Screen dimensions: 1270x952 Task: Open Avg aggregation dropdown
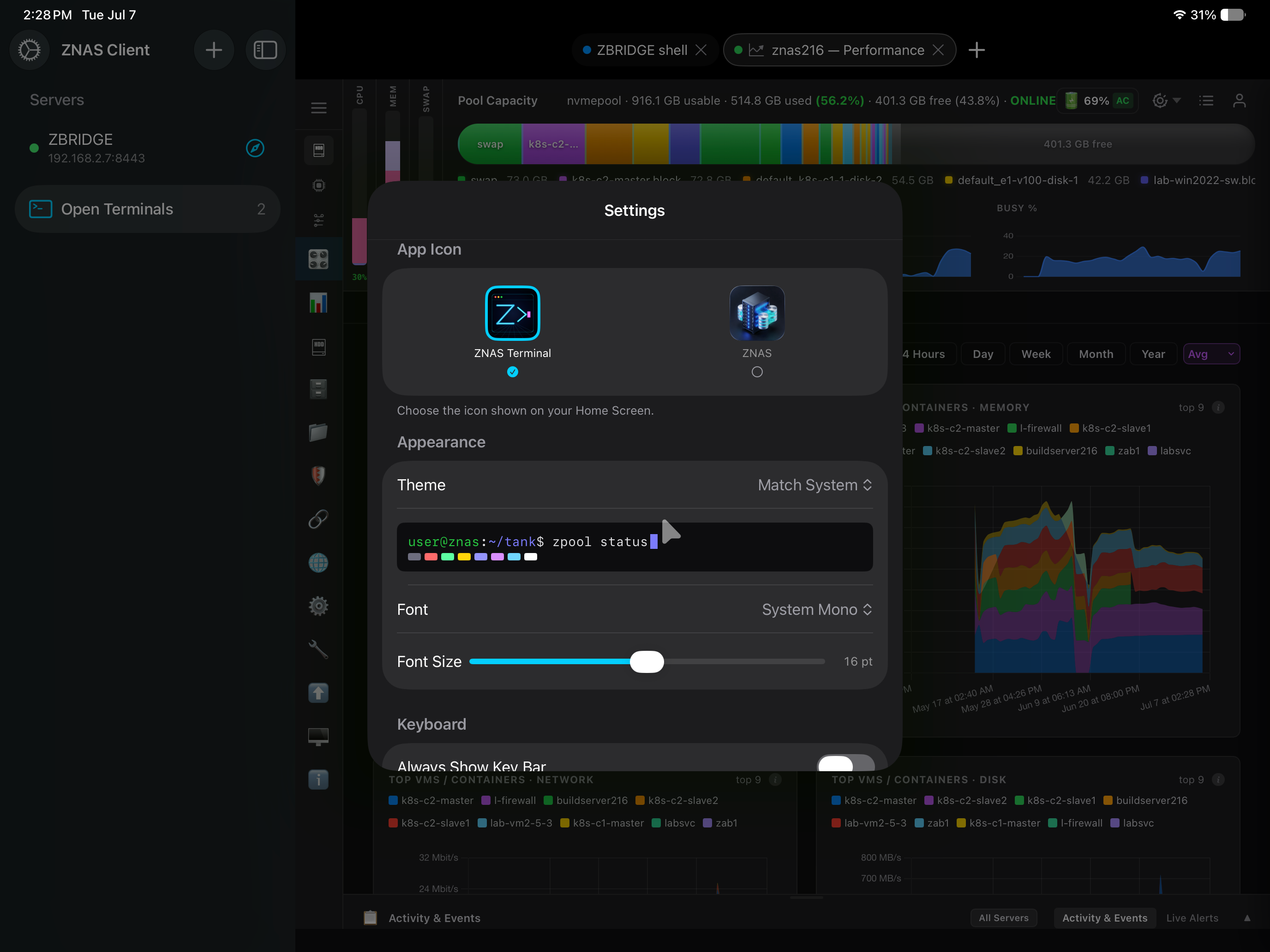[x=1211, y=354]
